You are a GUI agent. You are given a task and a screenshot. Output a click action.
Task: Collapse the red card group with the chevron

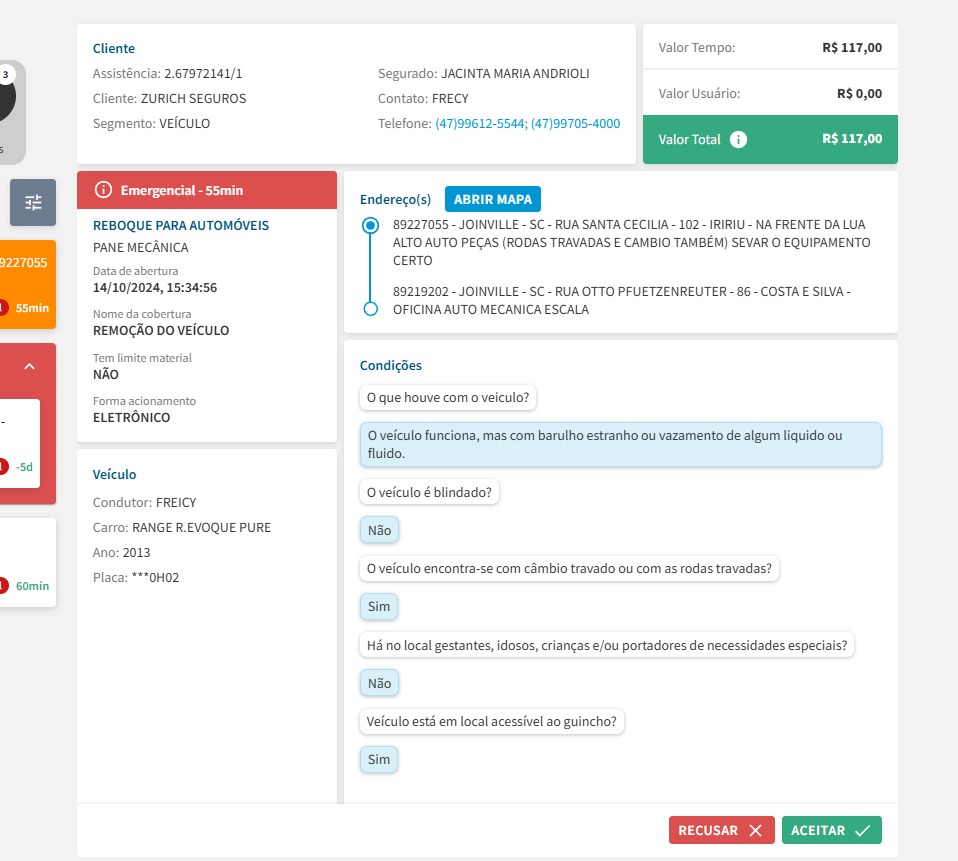(29, 367)
